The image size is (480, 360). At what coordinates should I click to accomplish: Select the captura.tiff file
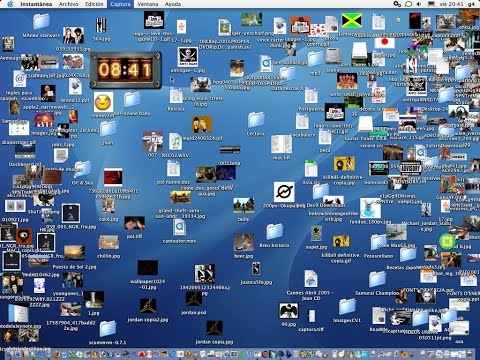click(x=311, y=316)
